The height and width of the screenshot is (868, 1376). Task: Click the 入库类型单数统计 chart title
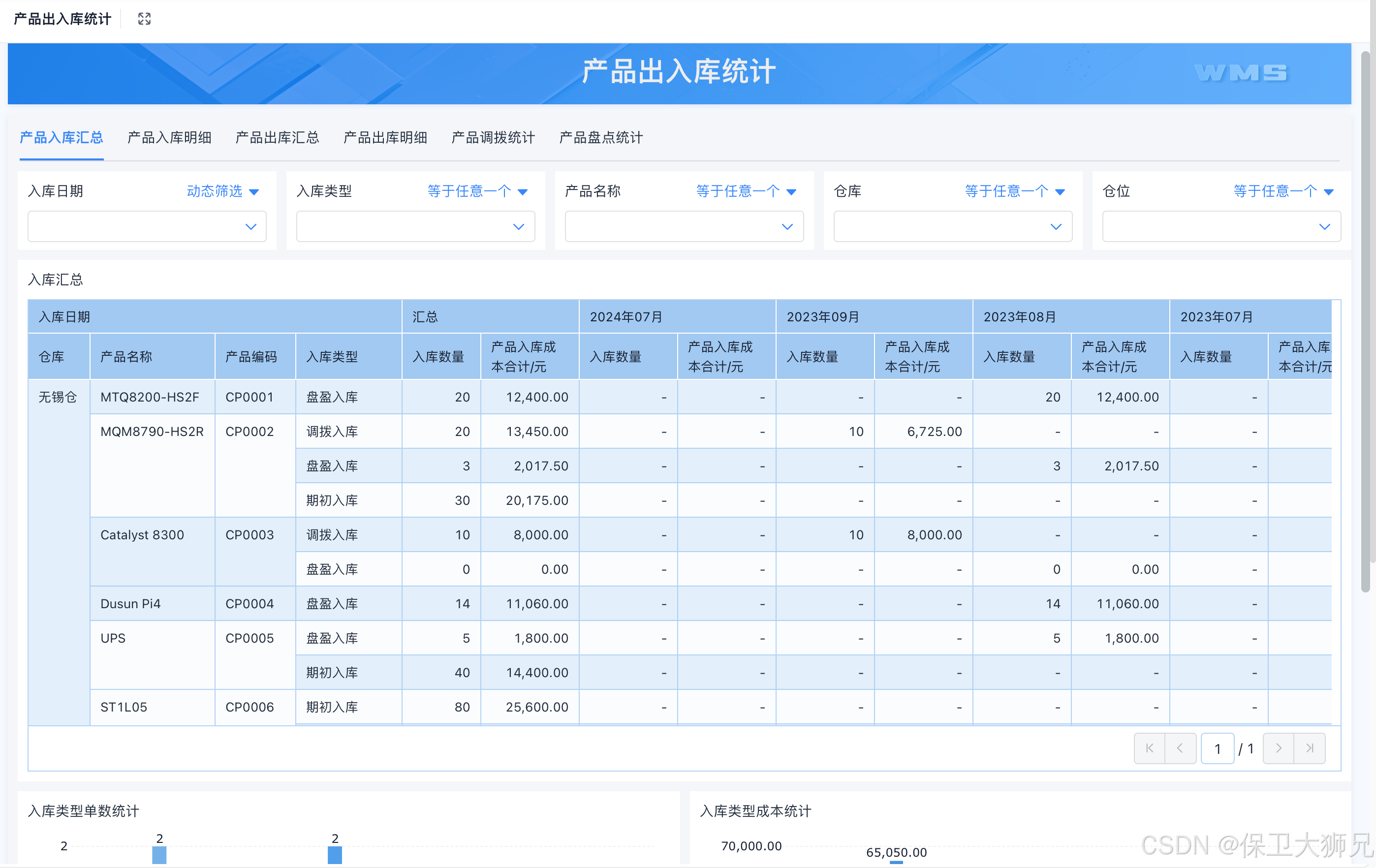(x=84, y=811)
